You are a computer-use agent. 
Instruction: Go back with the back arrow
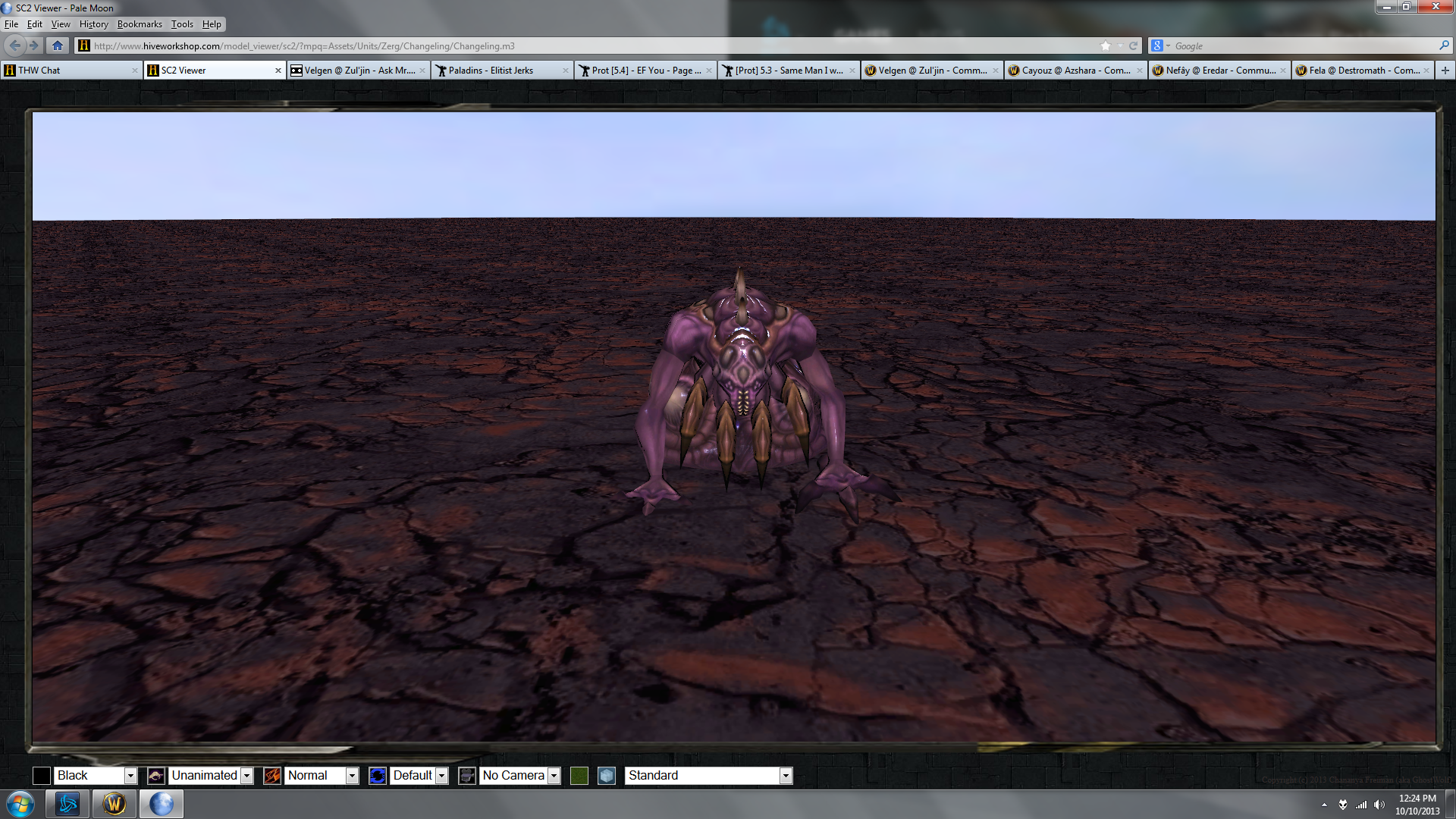(15, 45)
